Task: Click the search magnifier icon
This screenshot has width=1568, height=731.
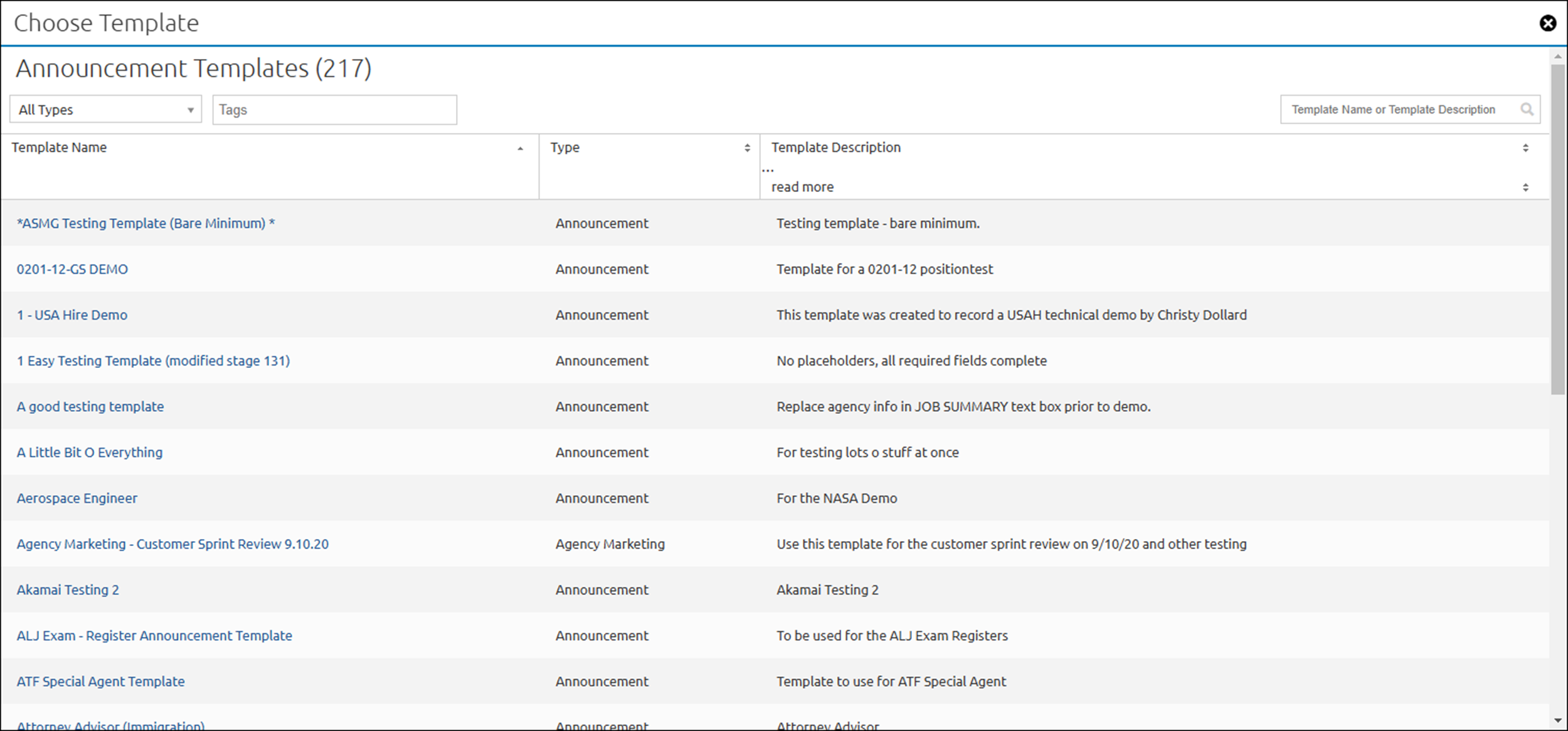Action: point(1527,110)
